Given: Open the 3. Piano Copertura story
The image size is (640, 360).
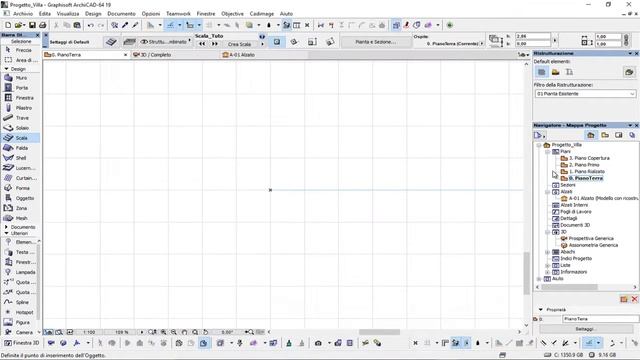Looking at the screenshot, I should click(x=589, y=158).
